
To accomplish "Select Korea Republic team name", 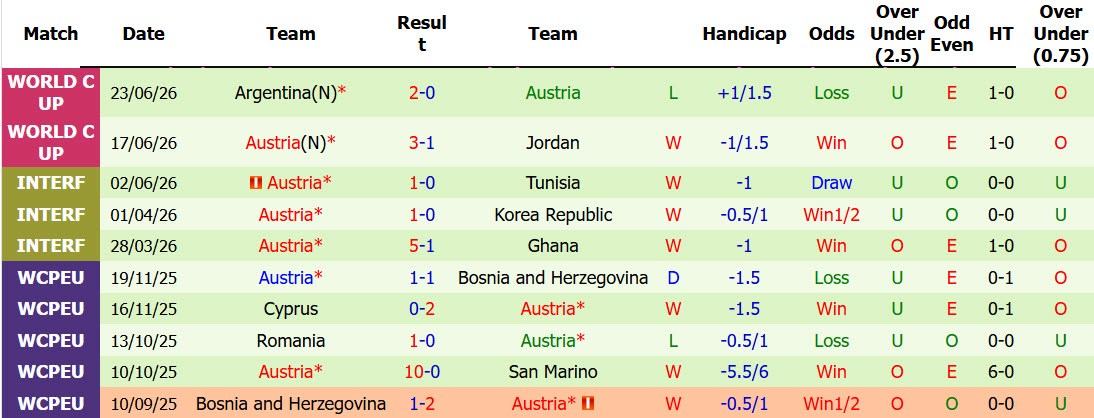I will [x=553, y=215].
